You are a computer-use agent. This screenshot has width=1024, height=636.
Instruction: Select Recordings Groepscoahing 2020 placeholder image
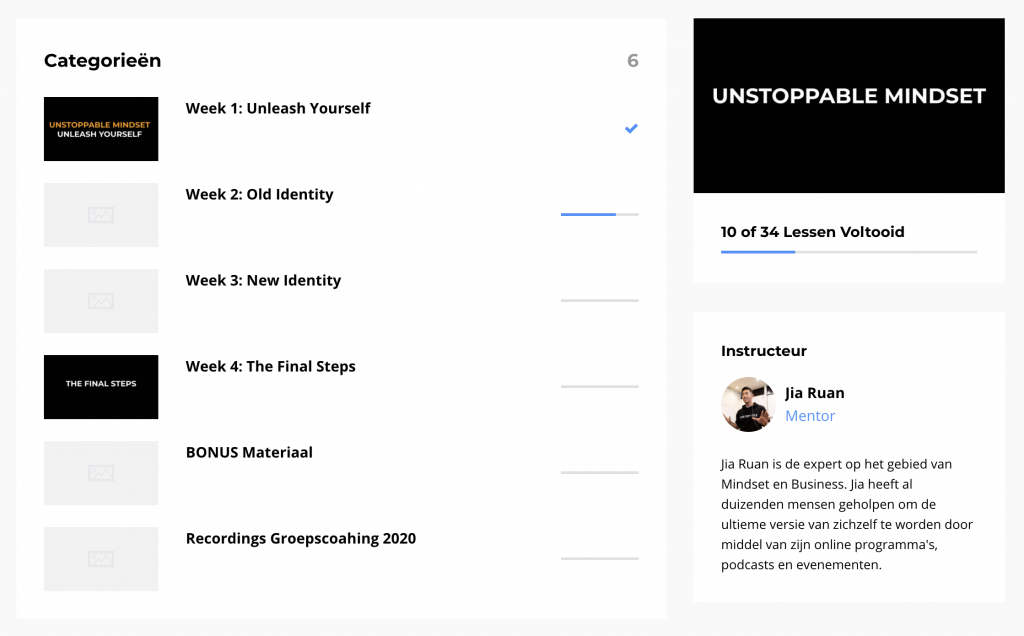pos(101,559)
